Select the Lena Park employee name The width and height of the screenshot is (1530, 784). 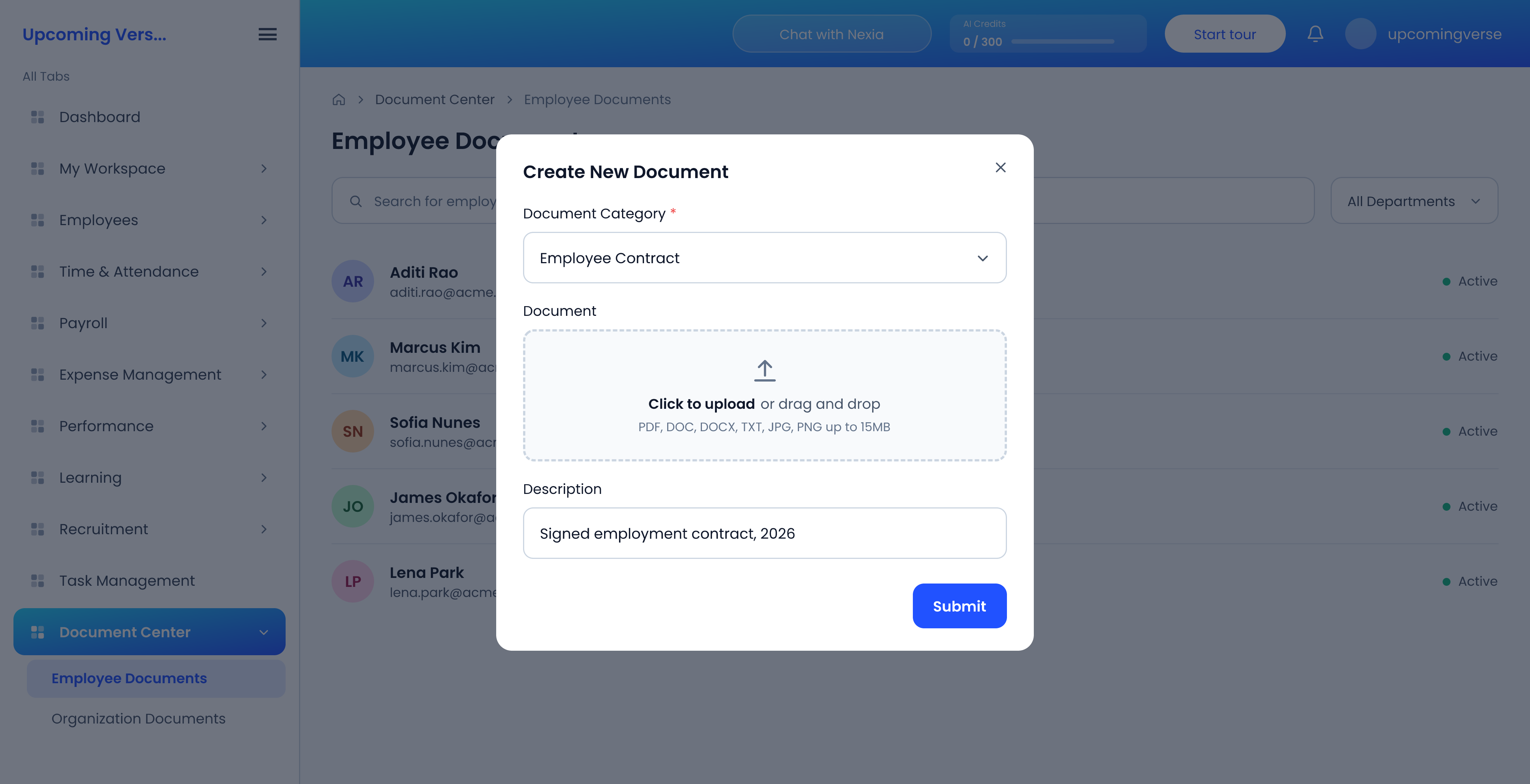click(426, 573)
